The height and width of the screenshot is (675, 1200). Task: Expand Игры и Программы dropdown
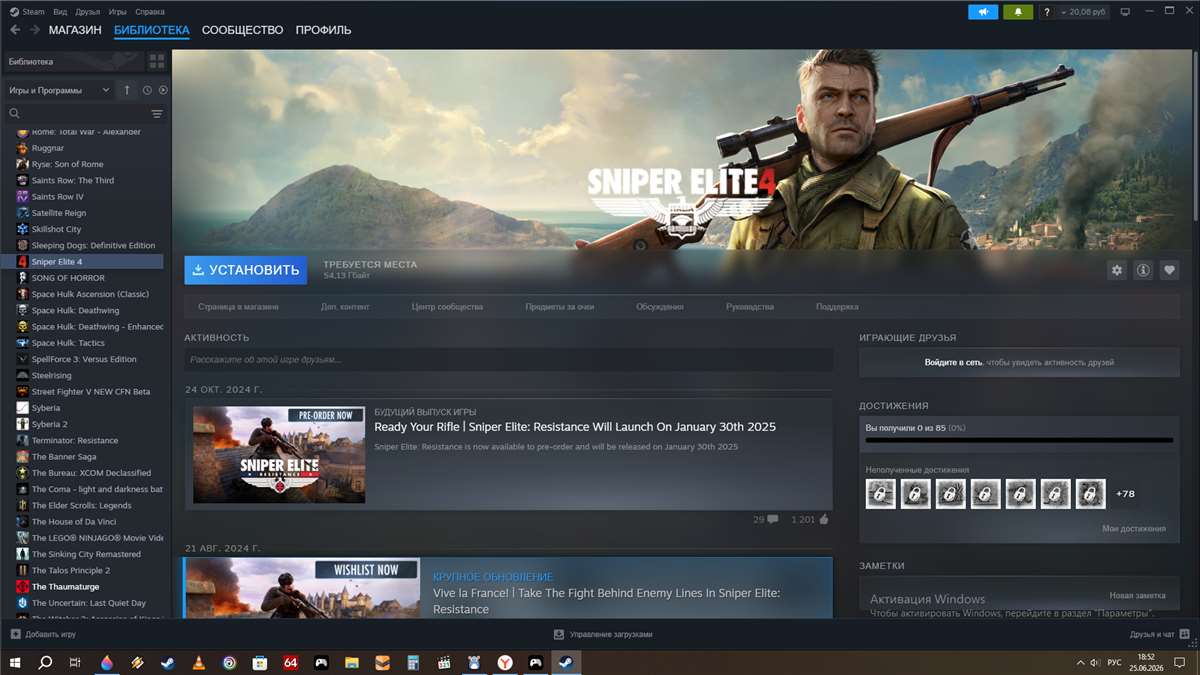58,90
